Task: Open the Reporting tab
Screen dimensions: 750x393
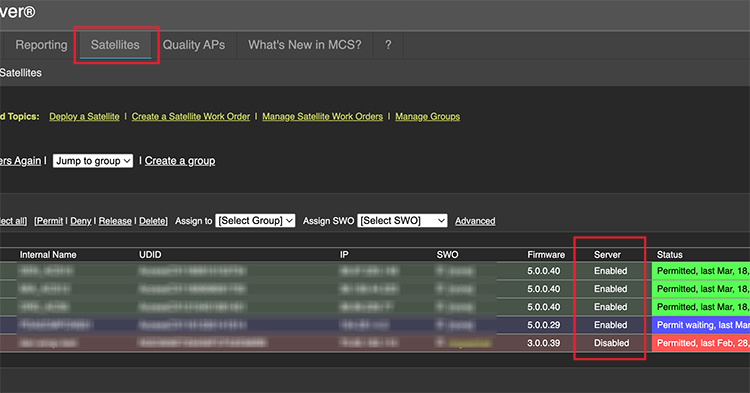Action: tap(41, 45)
